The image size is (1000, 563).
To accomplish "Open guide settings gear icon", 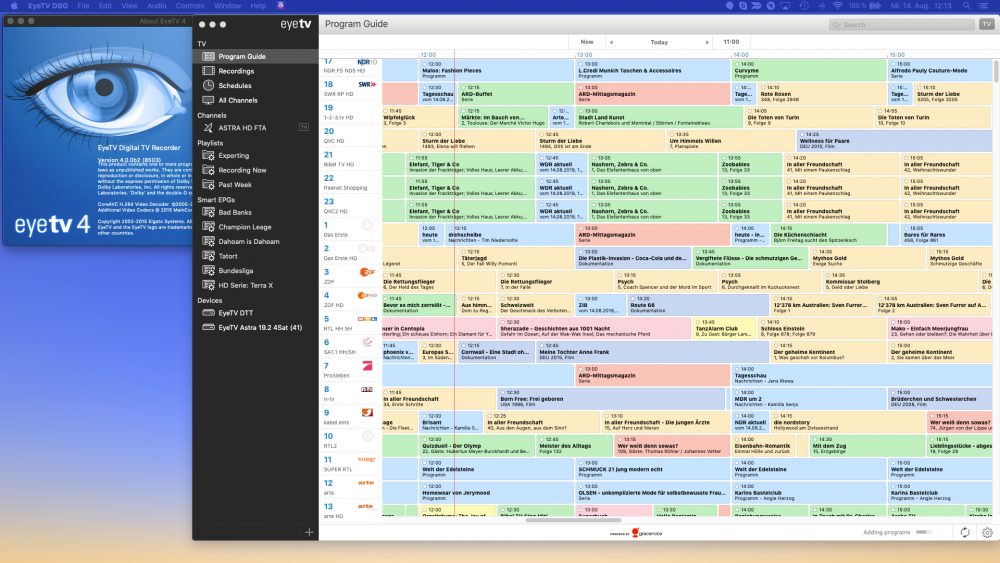I will point(987,532).
